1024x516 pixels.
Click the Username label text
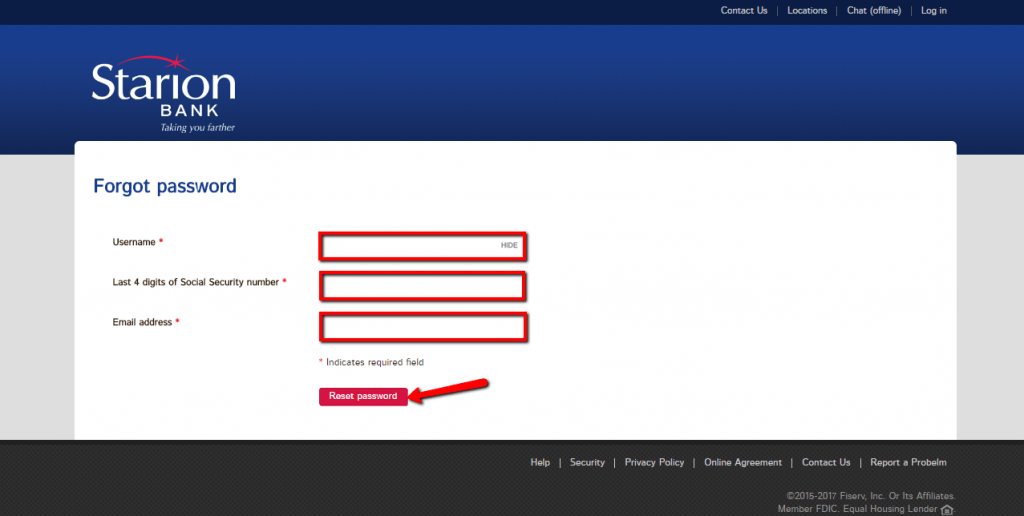(134, 242)
